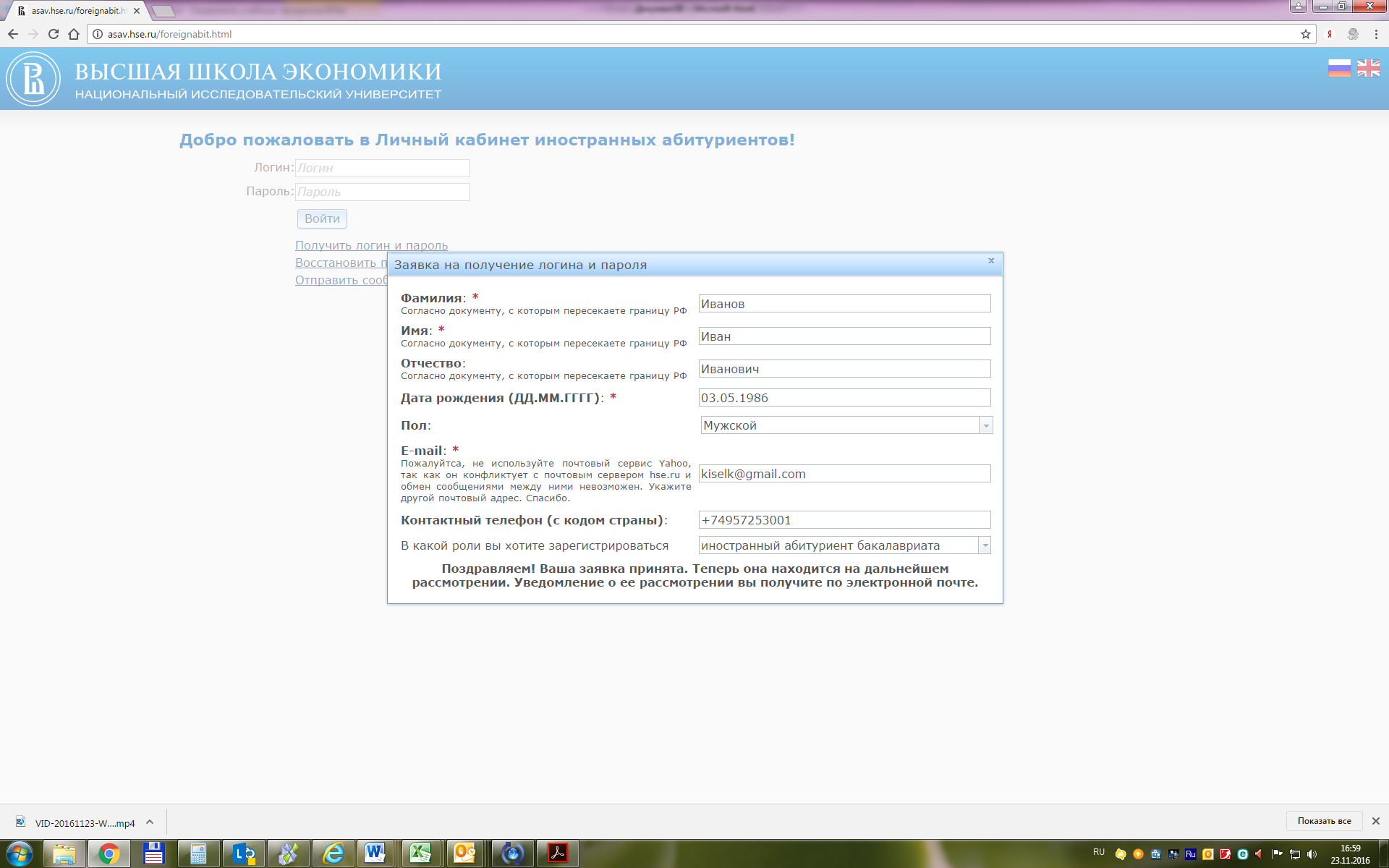Click the date of birth field
This screenshot has height=868, width=1389.
coord(844,398)
